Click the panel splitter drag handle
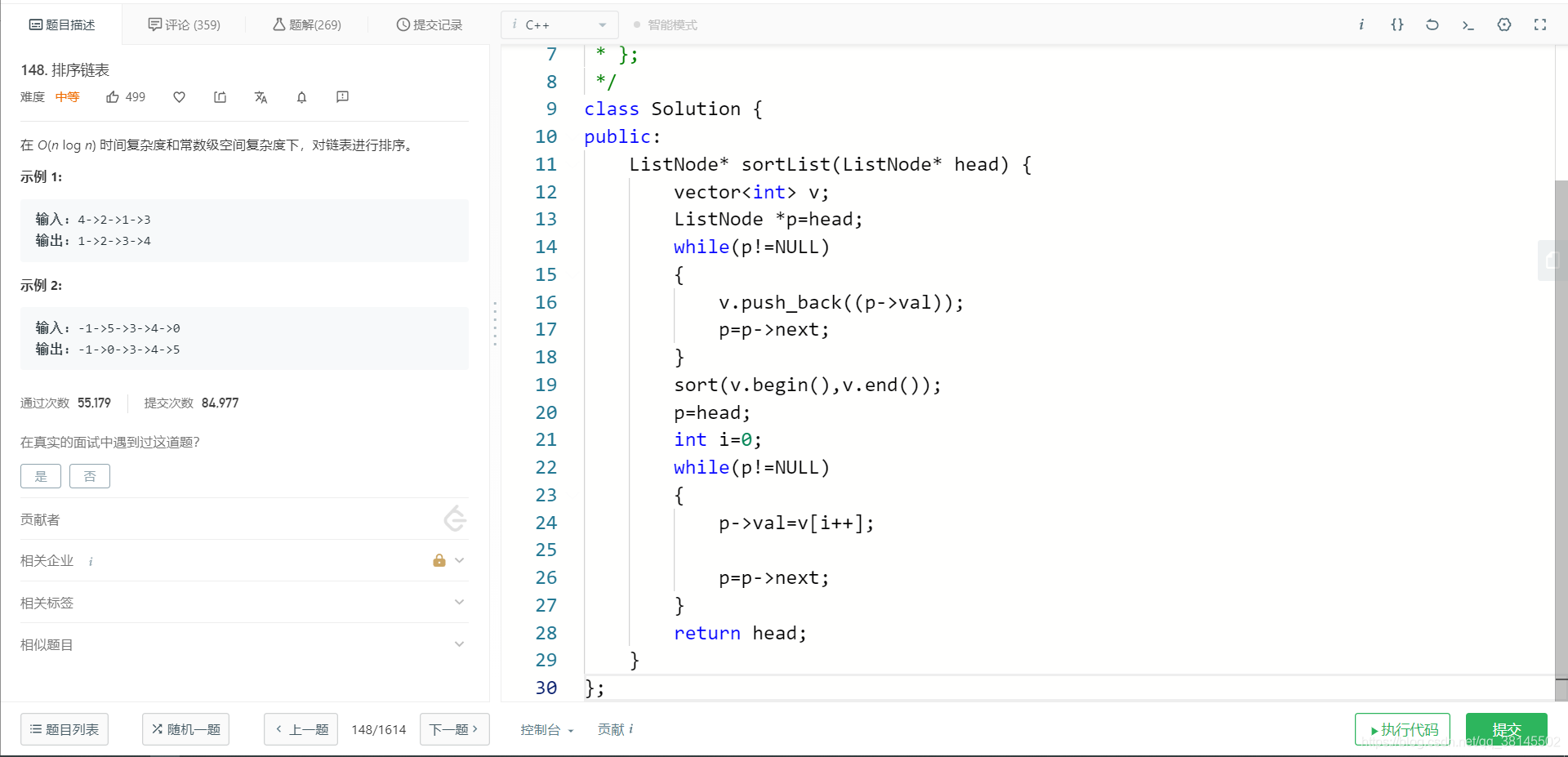 [495, 323]
